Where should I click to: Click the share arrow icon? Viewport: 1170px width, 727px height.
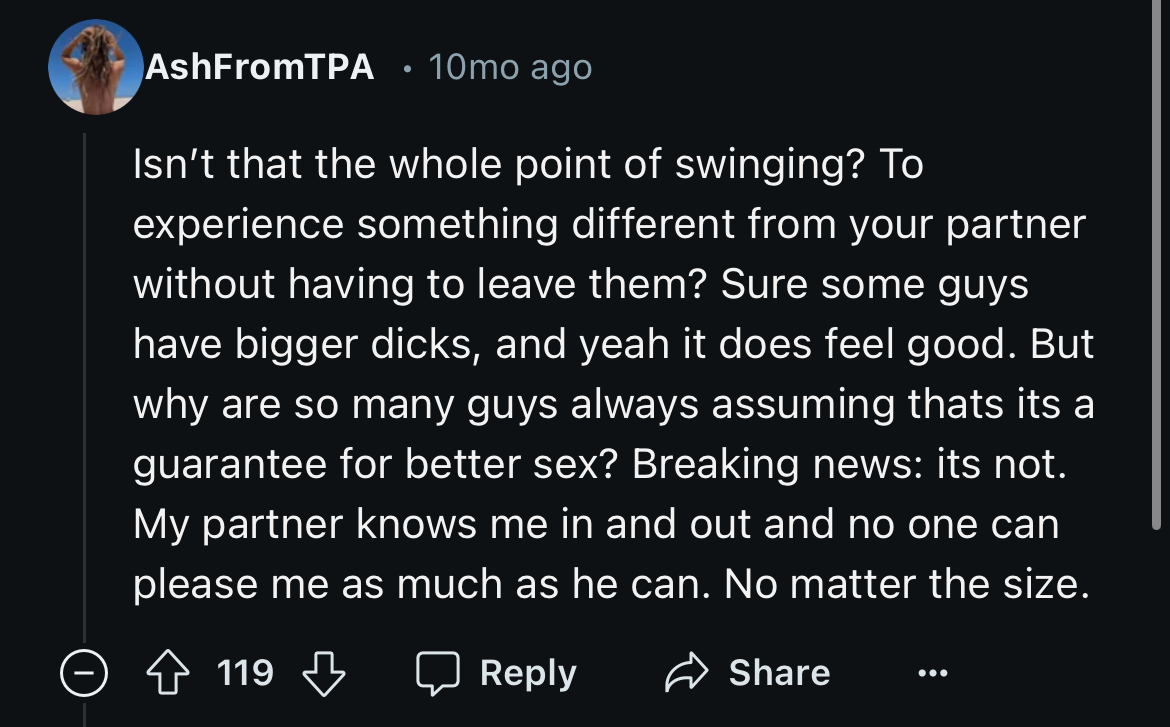pos(687,673)
